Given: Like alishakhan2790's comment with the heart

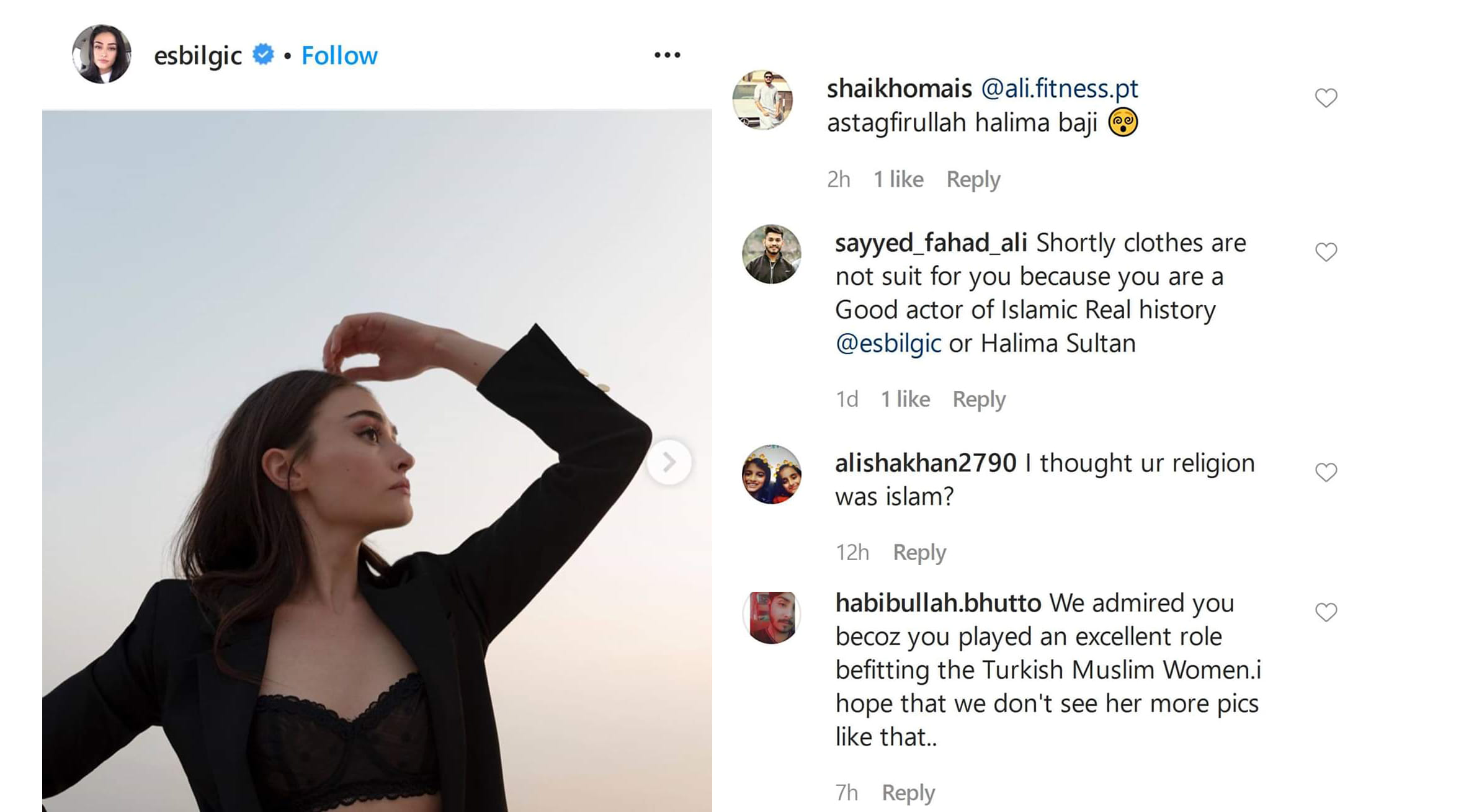Looking at the screenshot, I should (x=1326, y=473).
